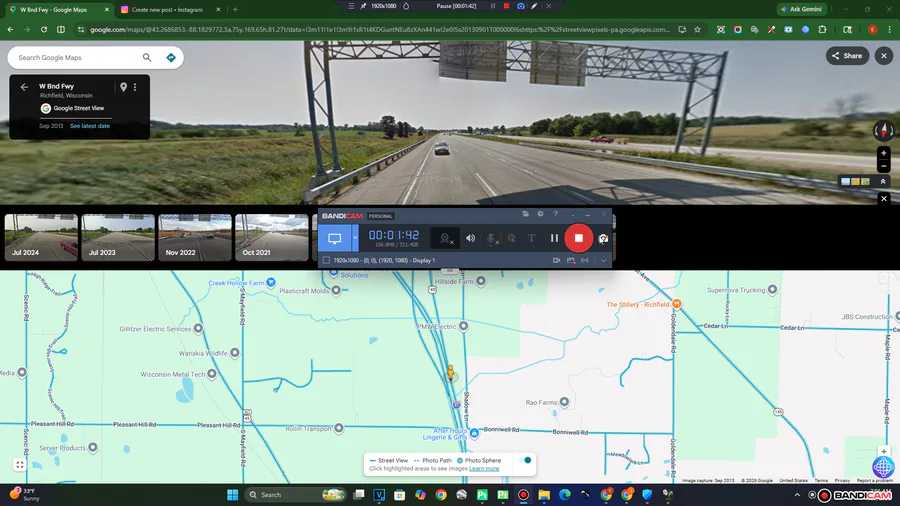Select the Oct 2021 thumbnail
The height and width of the screenshot is (506, 900).
(272, 238)
